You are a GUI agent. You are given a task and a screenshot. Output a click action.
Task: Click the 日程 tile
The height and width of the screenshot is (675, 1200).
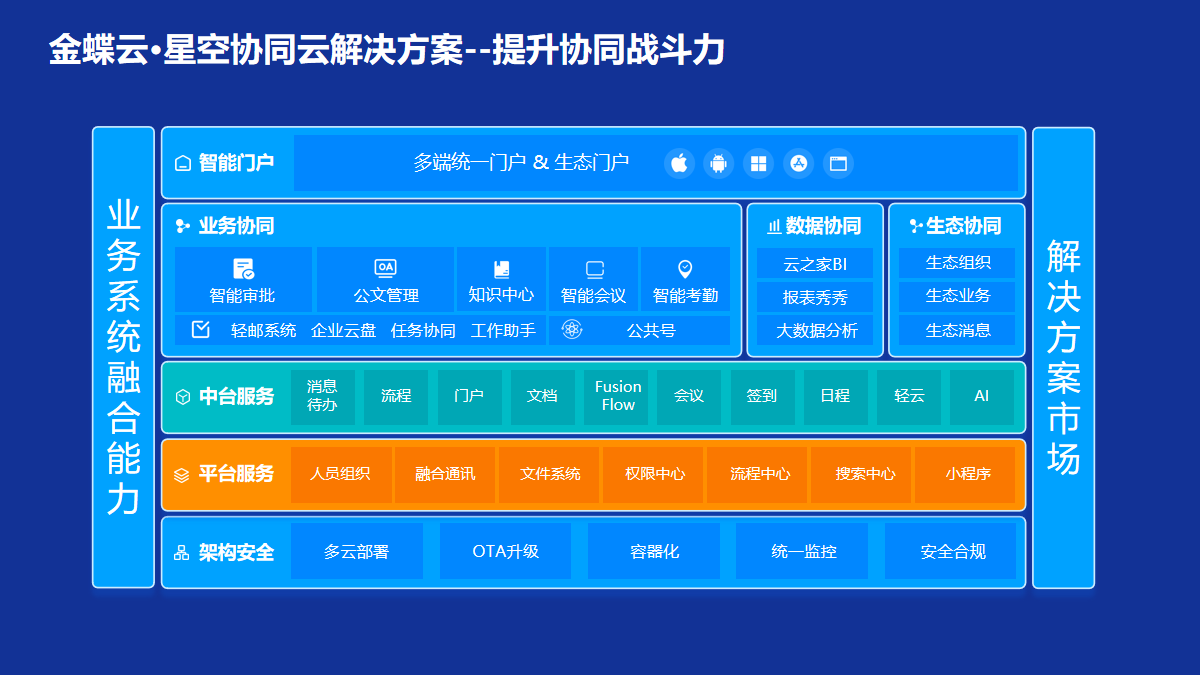click(x=836, y=397)
